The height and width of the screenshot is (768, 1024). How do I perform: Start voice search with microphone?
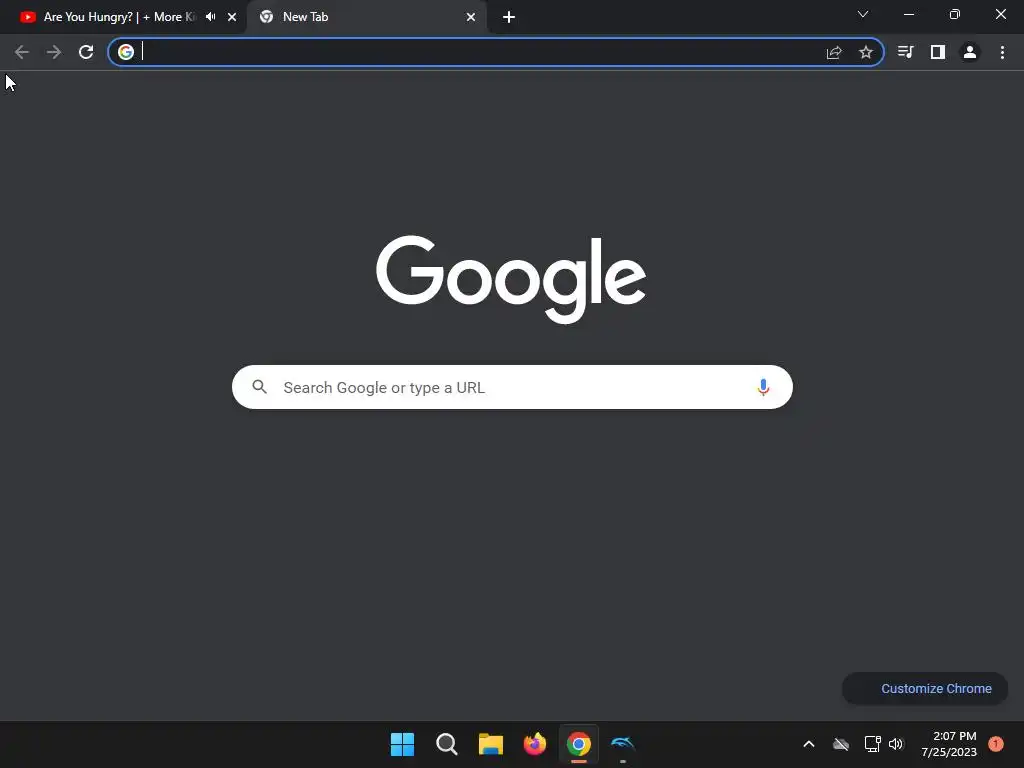tap(763, 387)
